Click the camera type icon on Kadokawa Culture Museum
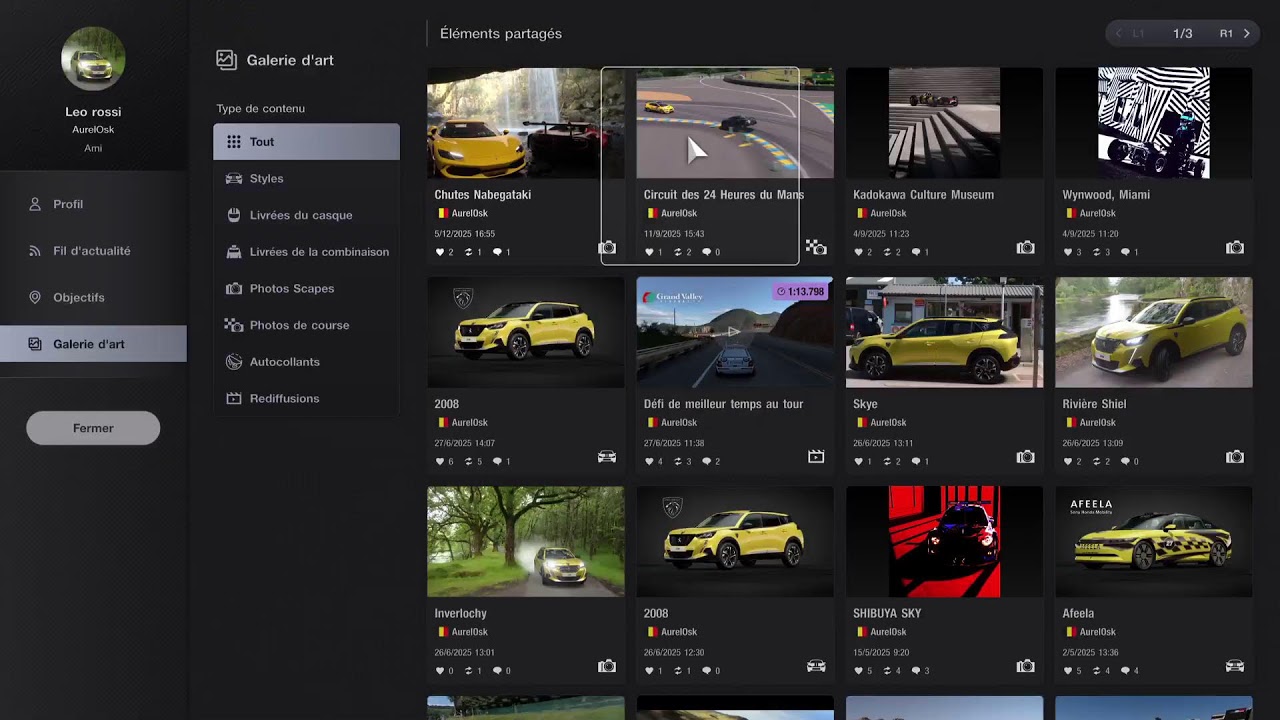 click(x=1026, y=247)
